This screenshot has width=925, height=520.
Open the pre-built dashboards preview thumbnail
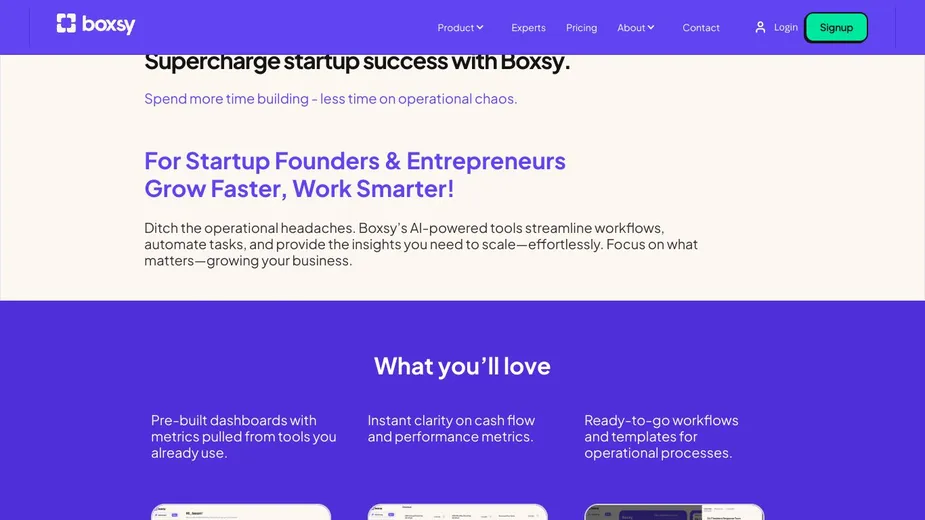(241, 512)
